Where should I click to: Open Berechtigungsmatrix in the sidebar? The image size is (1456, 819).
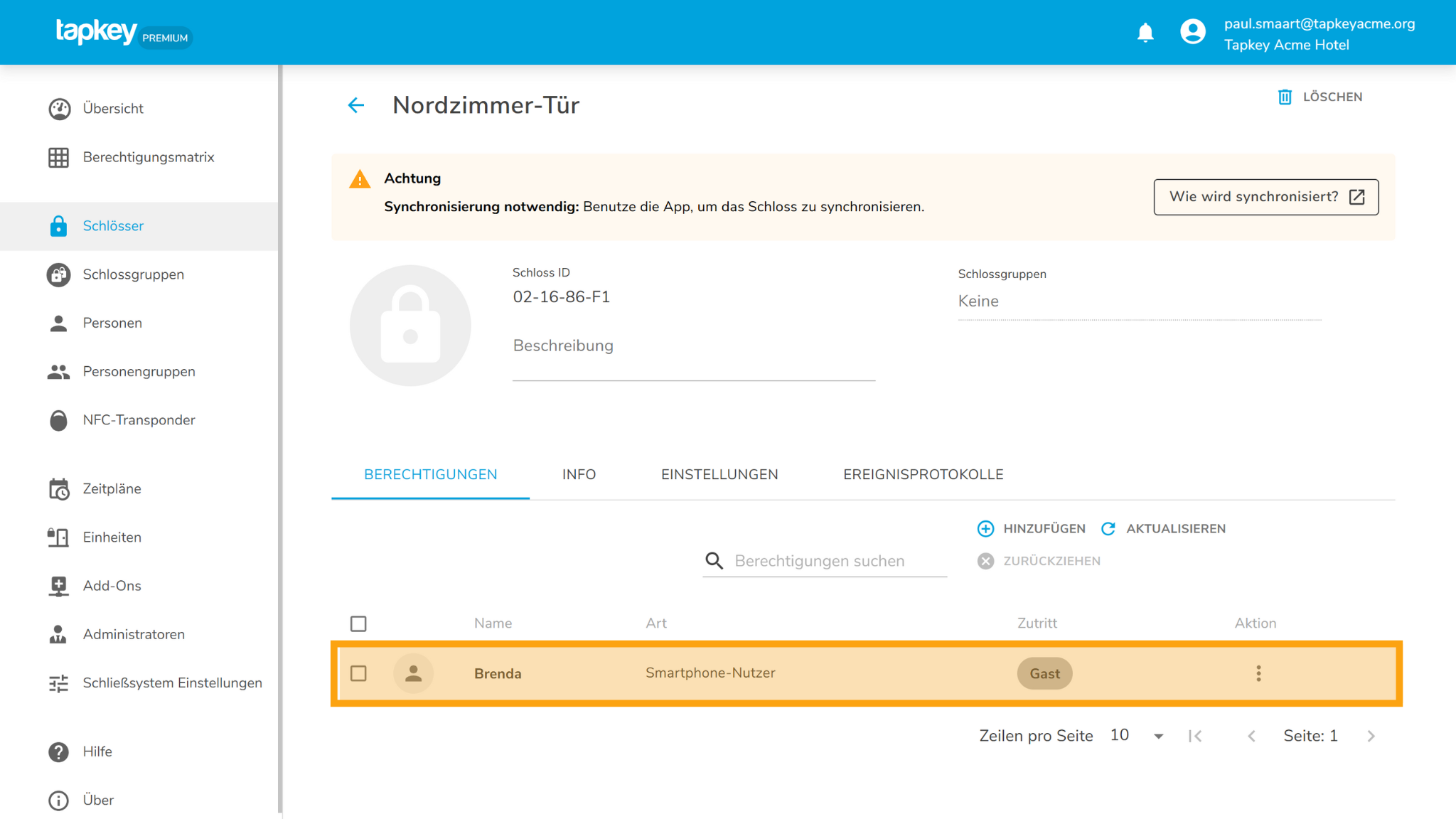[x=139, y=157]
